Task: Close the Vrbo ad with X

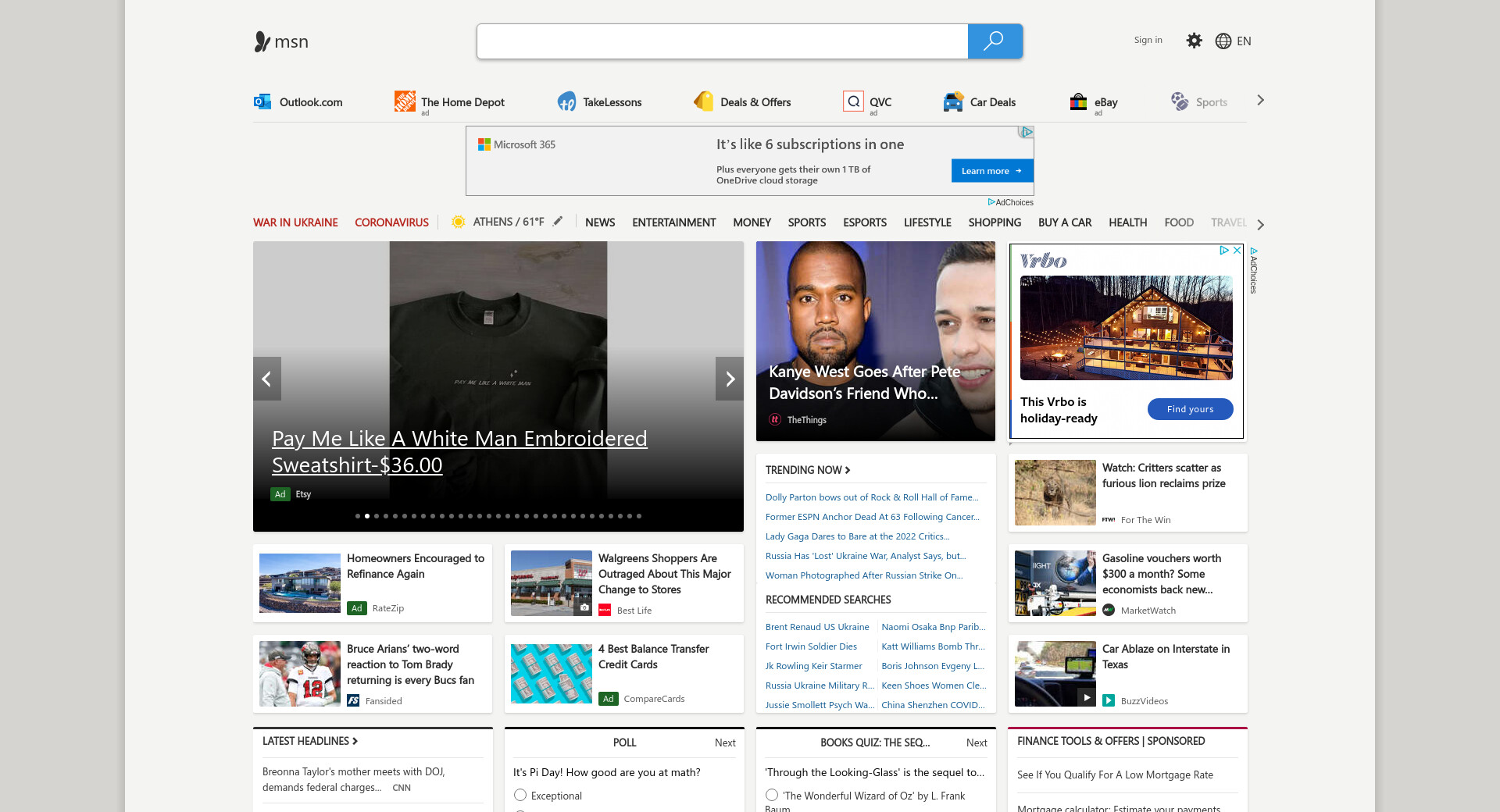Action: pos(1237,251)
